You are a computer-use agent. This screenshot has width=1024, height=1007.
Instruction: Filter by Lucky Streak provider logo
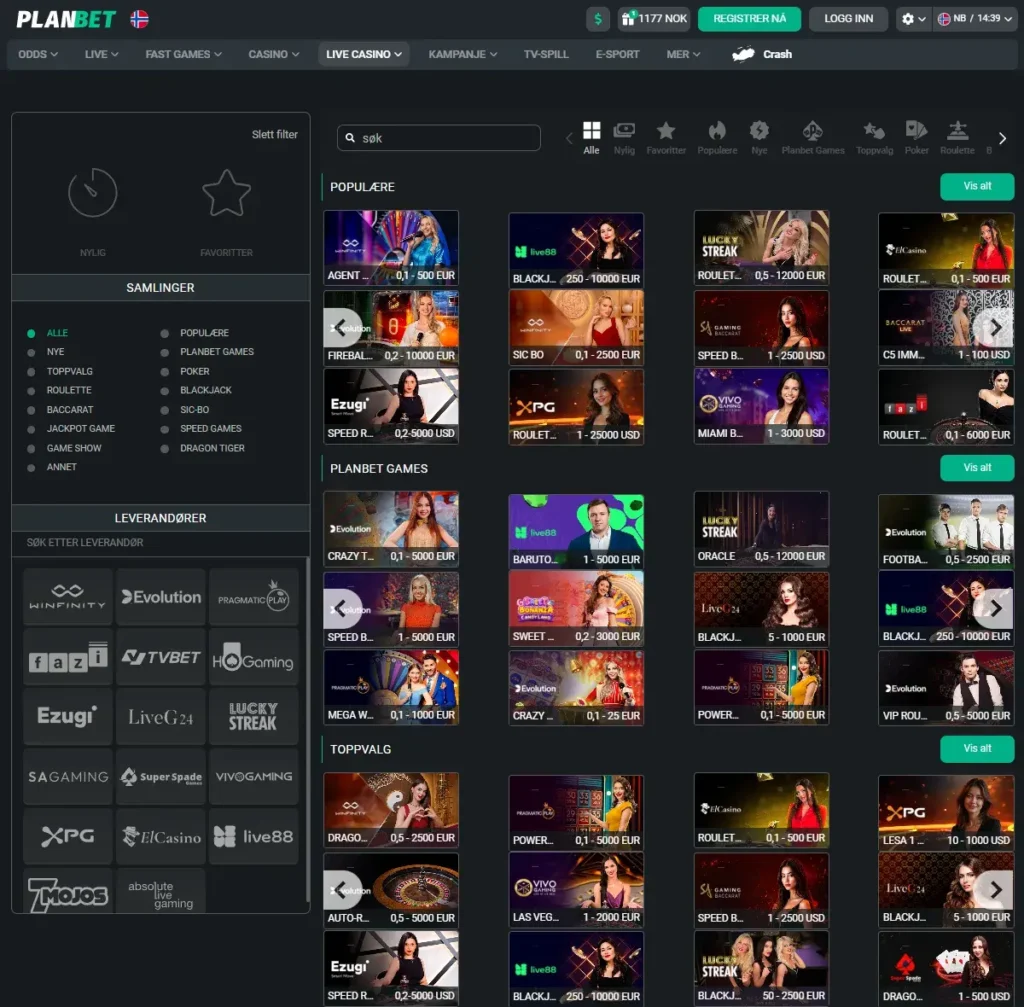[253, 716]
